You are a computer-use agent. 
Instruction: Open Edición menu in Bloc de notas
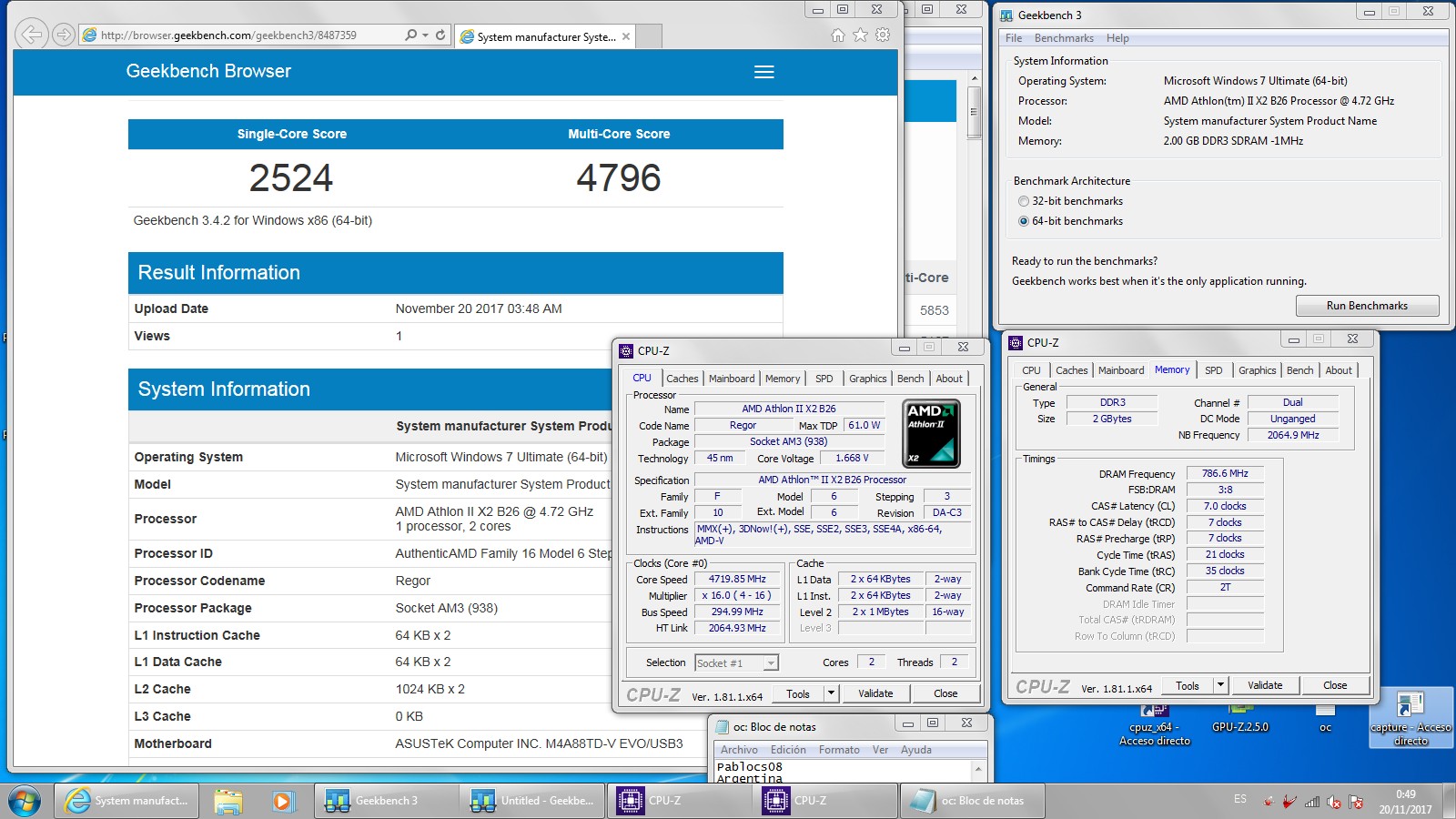[x=788, y=750]
